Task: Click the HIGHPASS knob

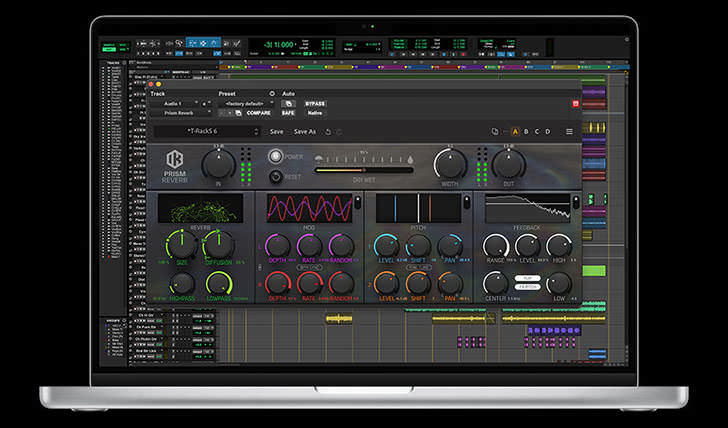Action: click(182, 283)
